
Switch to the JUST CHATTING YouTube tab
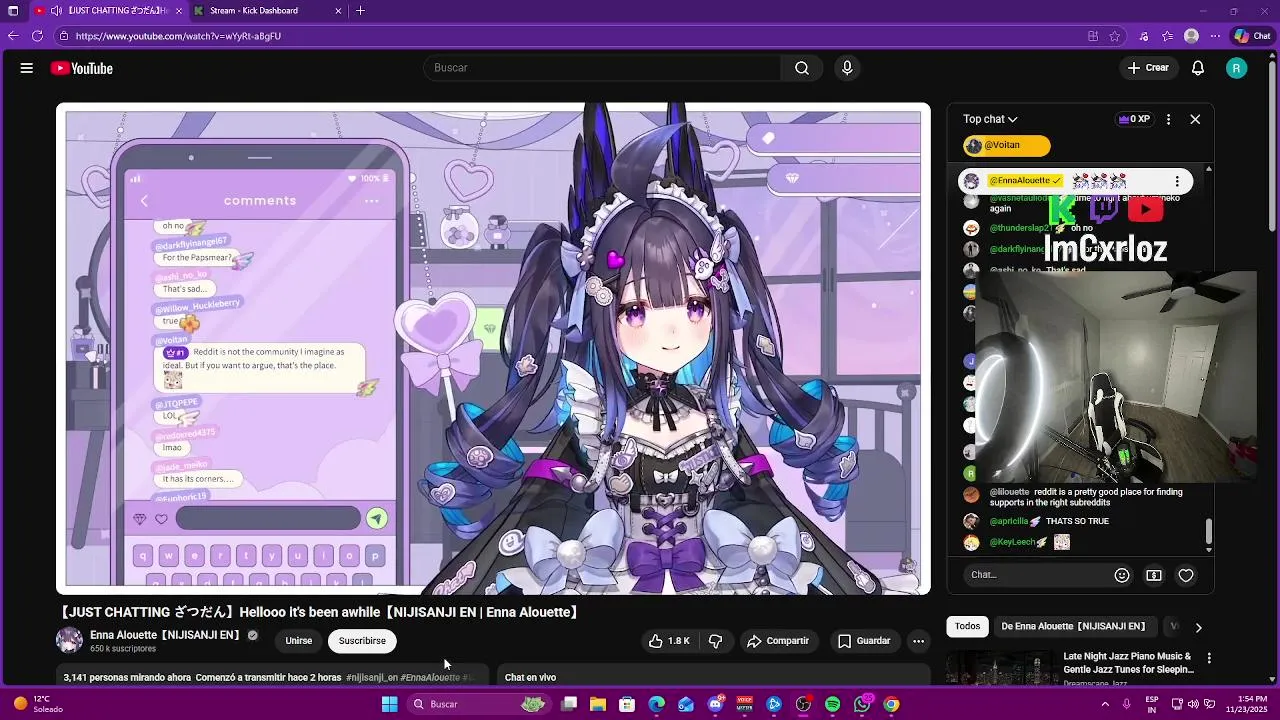pyautogui.click(x=108, y=11)
